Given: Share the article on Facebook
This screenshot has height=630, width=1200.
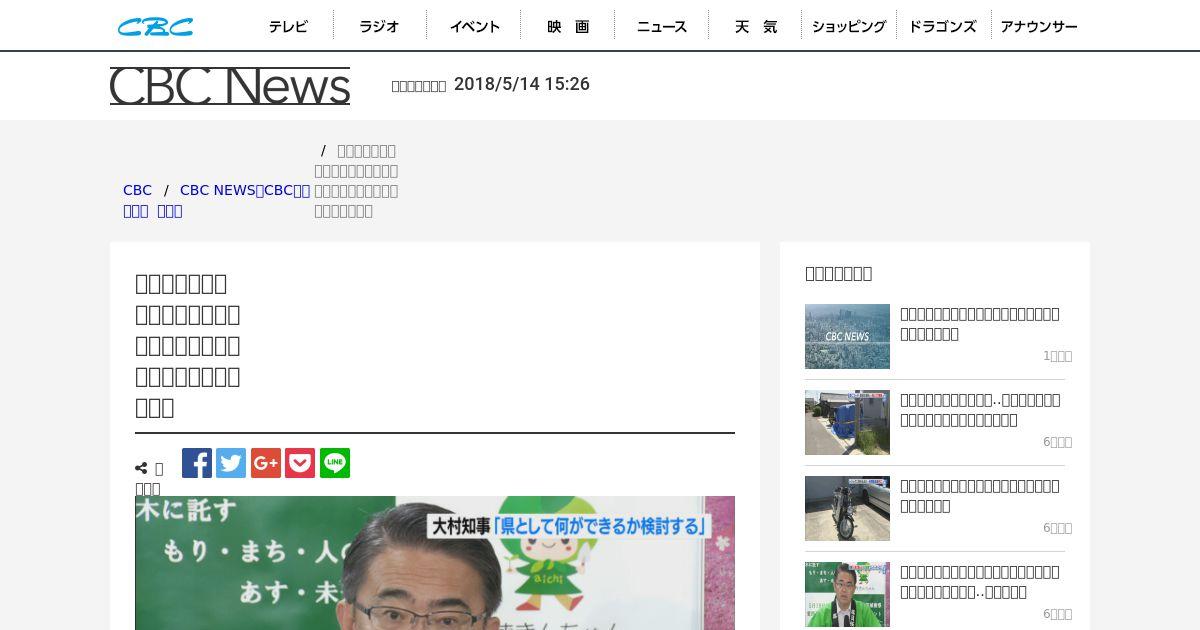Looking at the screenshot, I should click(197, 463).
